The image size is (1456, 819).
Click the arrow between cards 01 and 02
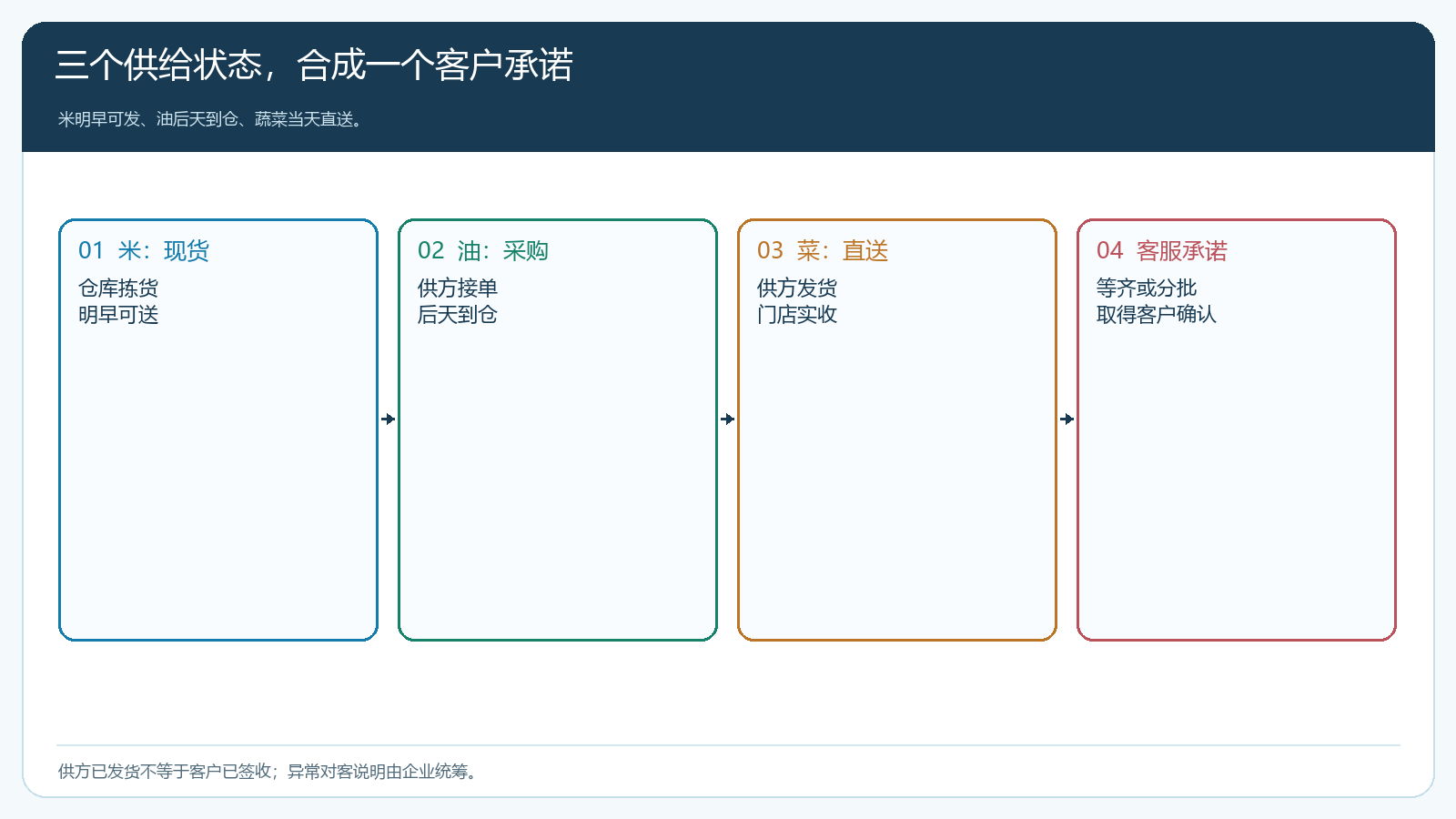coord(389,419)
